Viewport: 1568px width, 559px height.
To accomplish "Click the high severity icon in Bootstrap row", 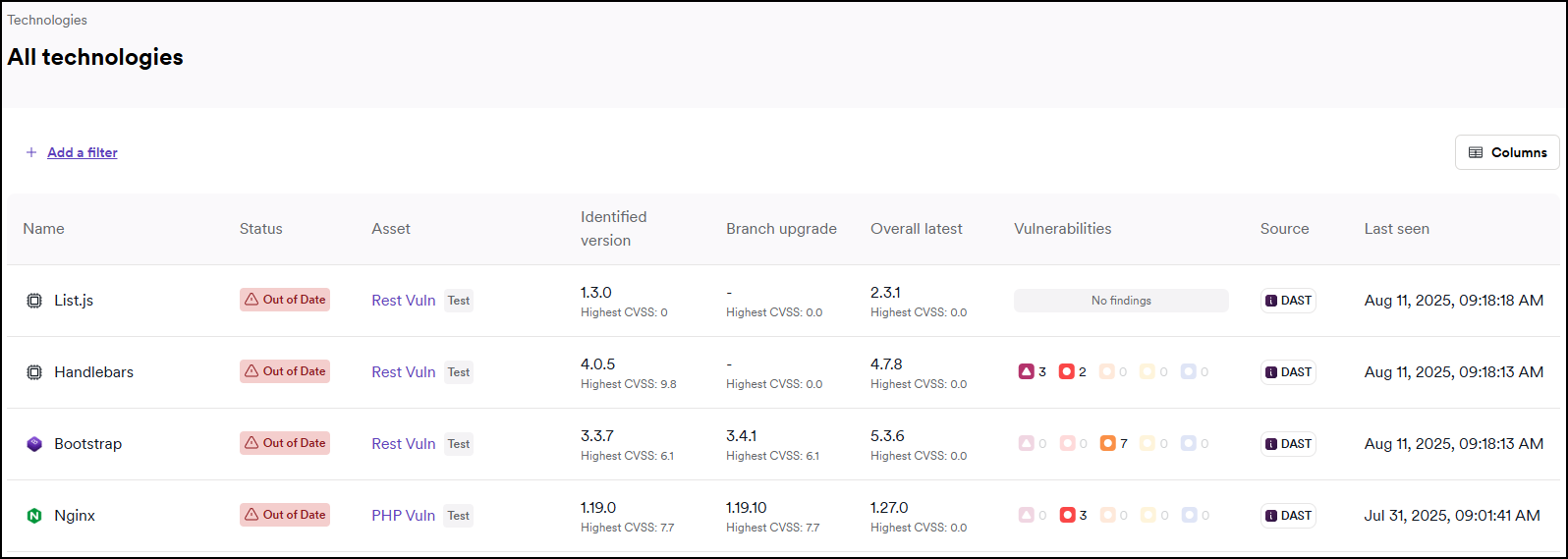I will click(1068, 443).
